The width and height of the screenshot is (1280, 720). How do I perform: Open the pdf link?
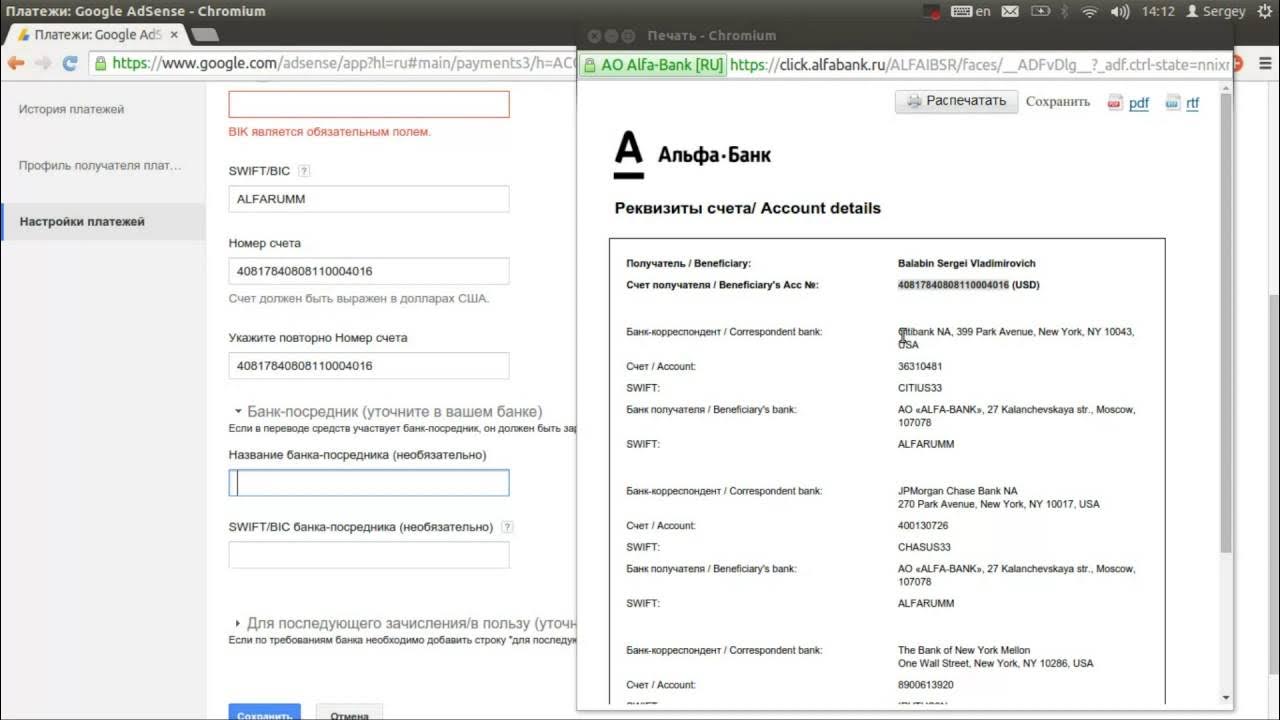1139,103
